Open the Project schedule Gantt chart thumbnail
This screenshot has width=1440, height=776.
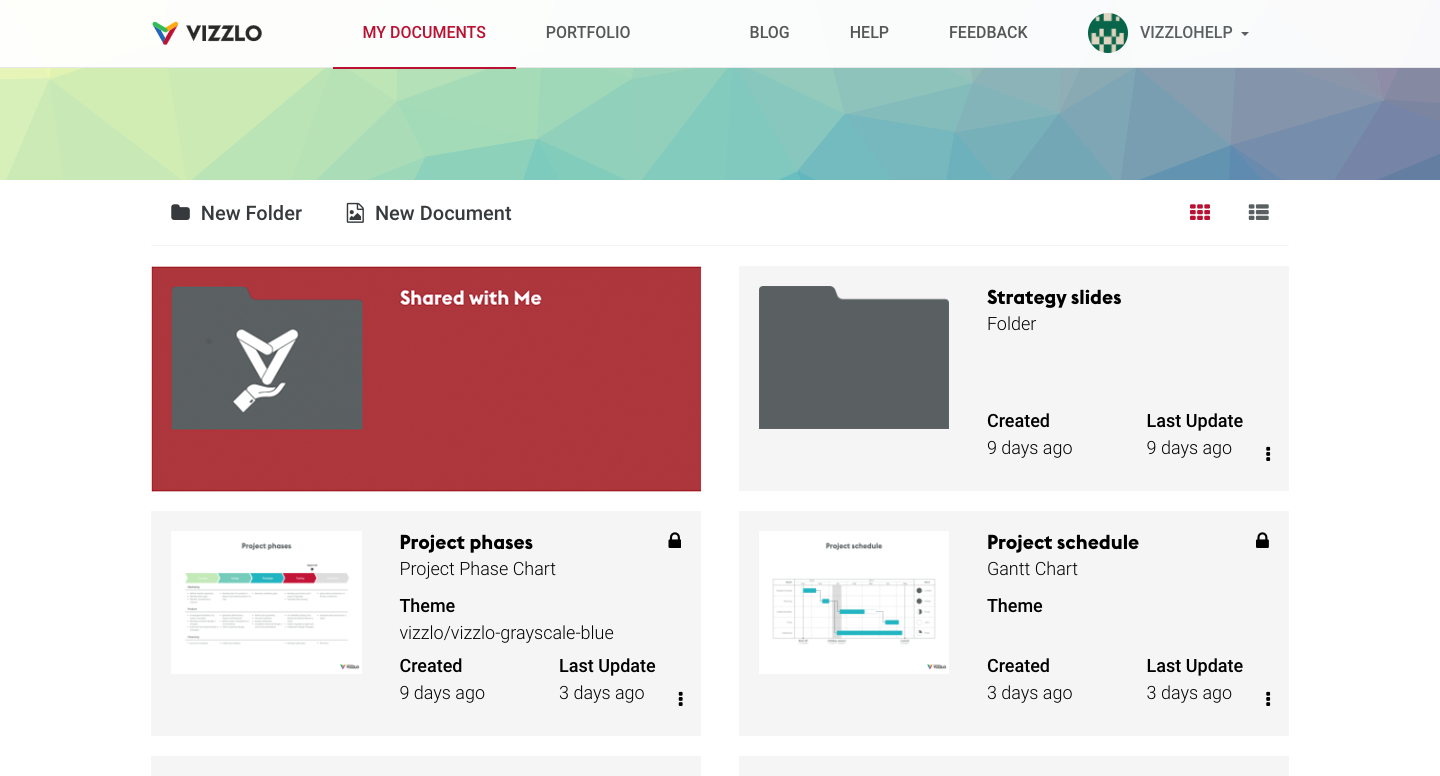coord(854,602)
